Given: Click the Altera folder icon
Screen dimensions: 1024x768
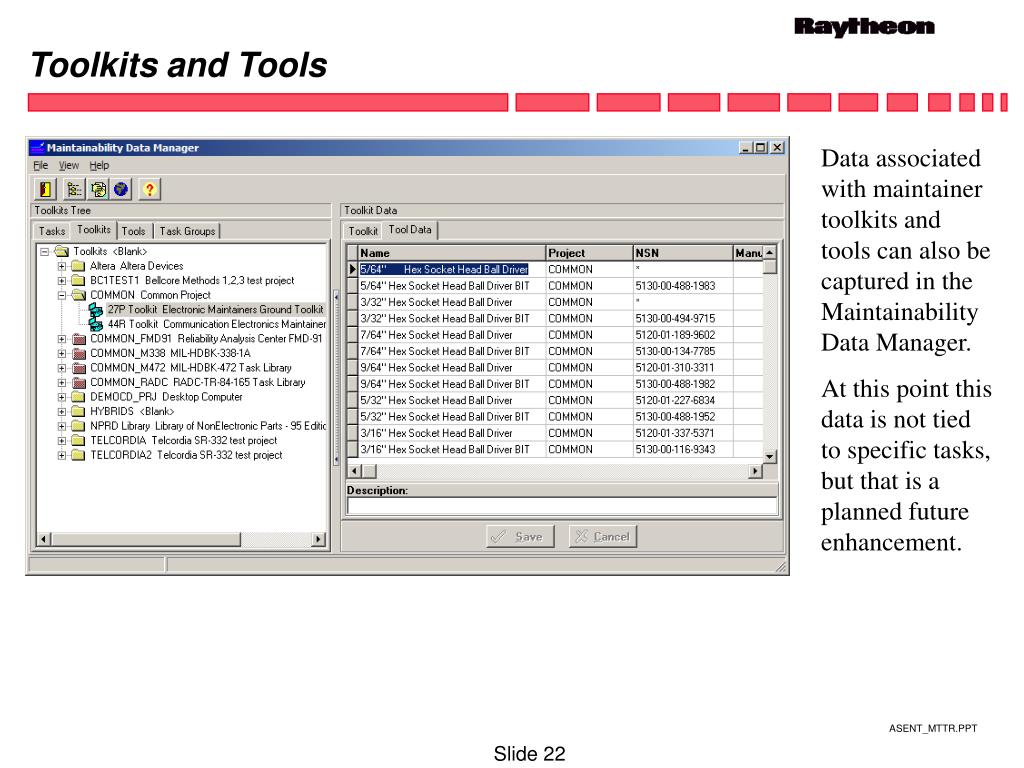Looking at the screenshot, I should point(78,266).
